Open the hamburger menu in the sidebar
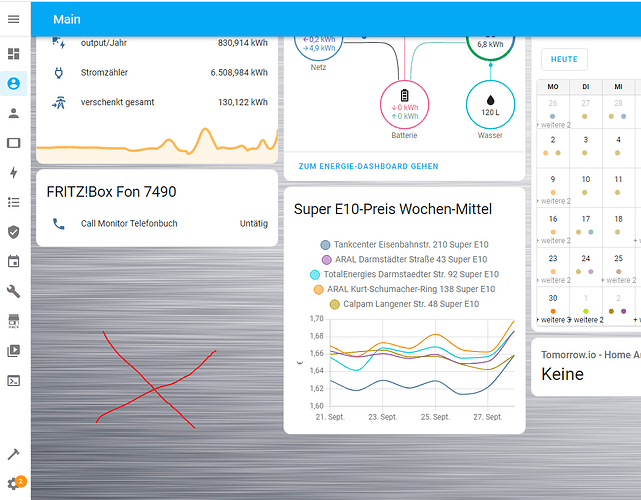 [x=13, y=20]
